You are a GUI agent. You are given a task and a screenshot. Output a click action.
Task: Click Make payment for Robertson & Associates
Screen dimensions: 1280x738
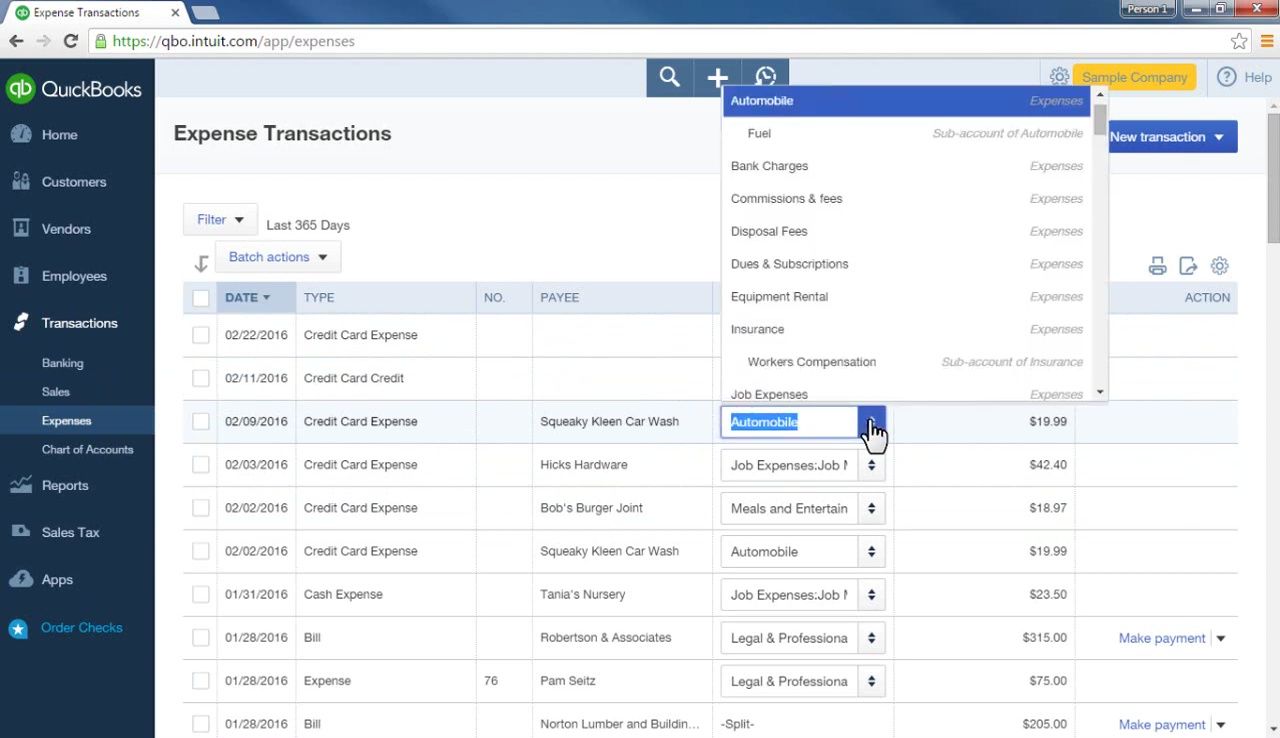coord(1162,638)
